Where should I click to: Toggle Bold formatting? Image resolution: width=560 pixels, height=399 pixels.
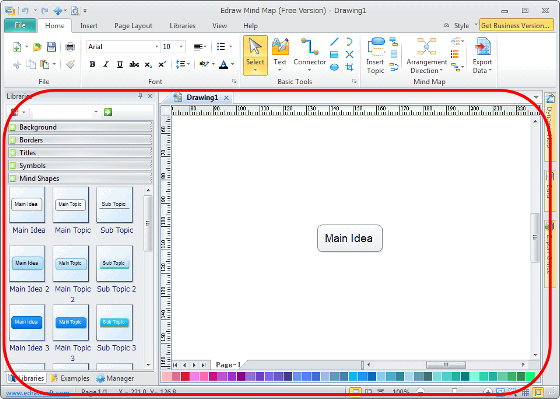tap(92, 64)
